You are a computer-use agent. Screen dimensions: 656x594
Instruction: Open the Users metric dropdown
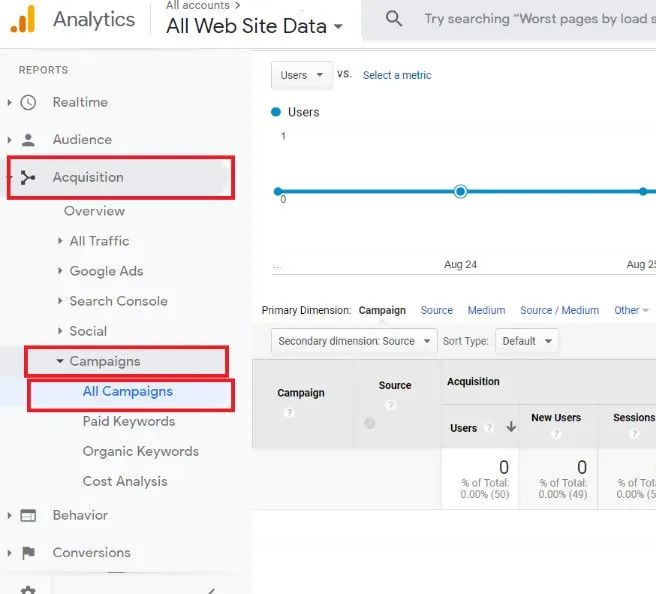click(x=302, y=75)
